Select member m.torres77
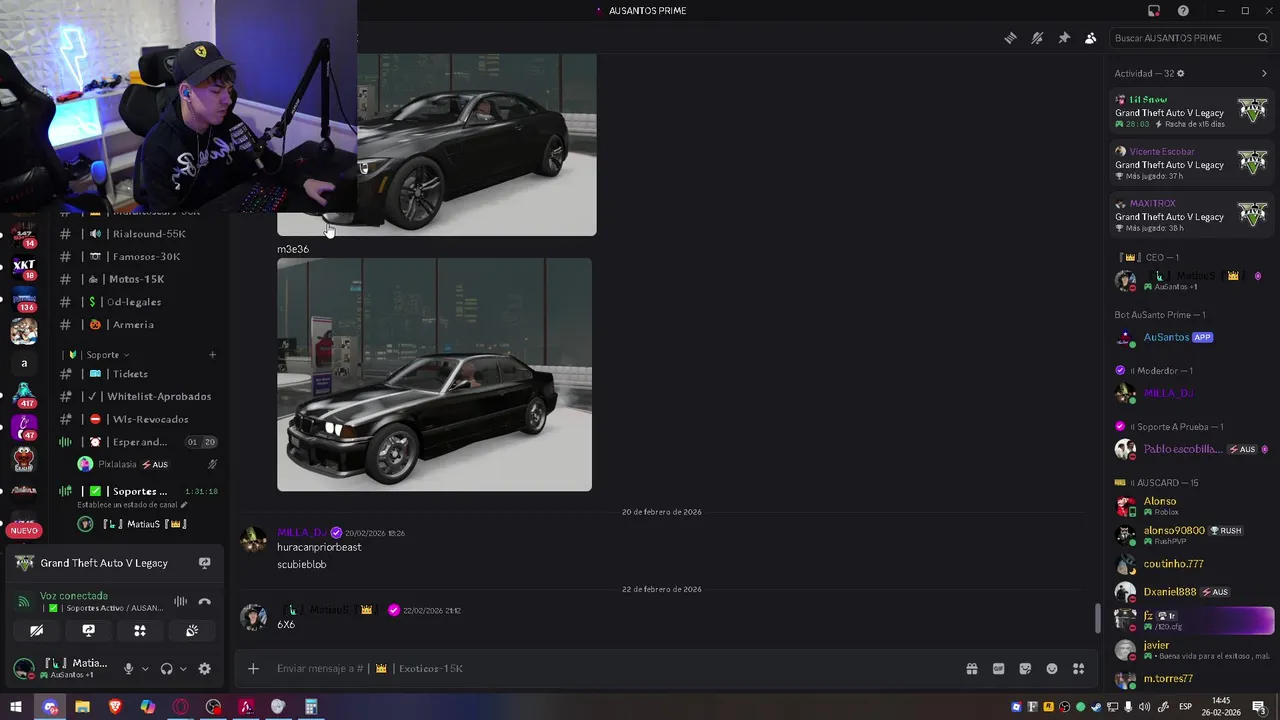 click(1192, 679)
